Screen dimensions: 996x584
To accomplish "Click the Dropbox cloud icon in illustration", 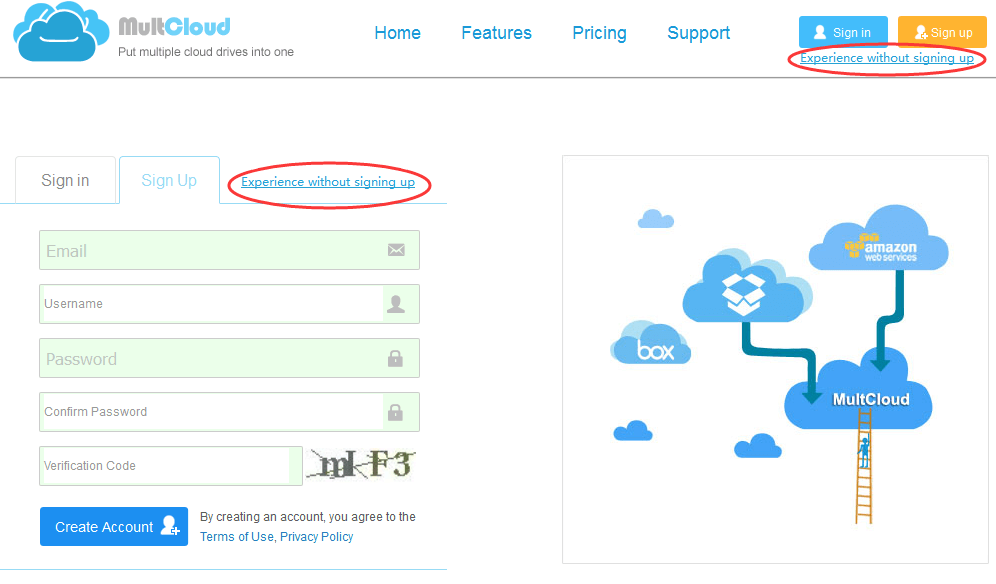I will [x=747, y=287].
